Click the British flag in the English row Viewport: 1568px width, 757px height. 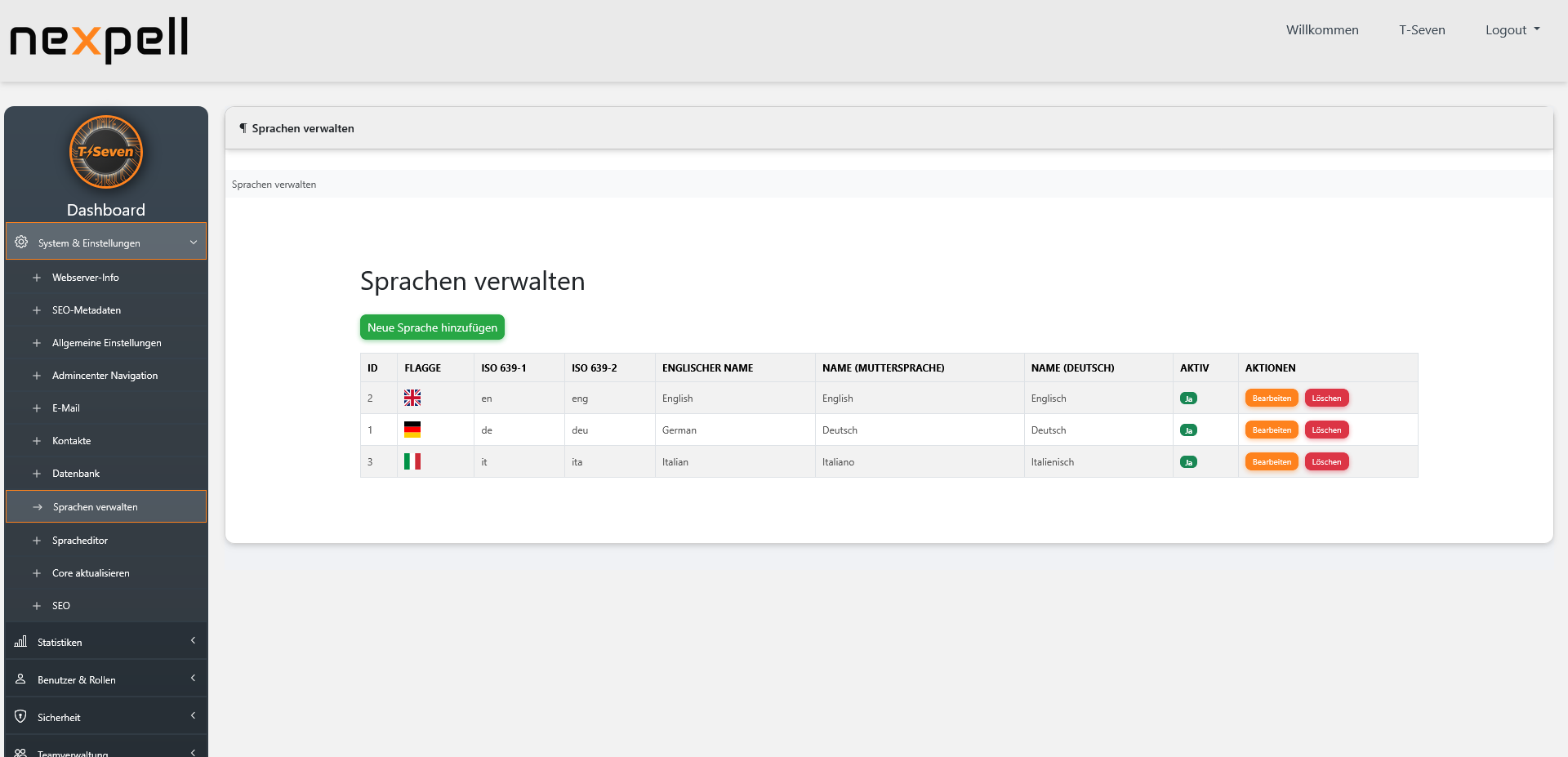coord(412,398)
